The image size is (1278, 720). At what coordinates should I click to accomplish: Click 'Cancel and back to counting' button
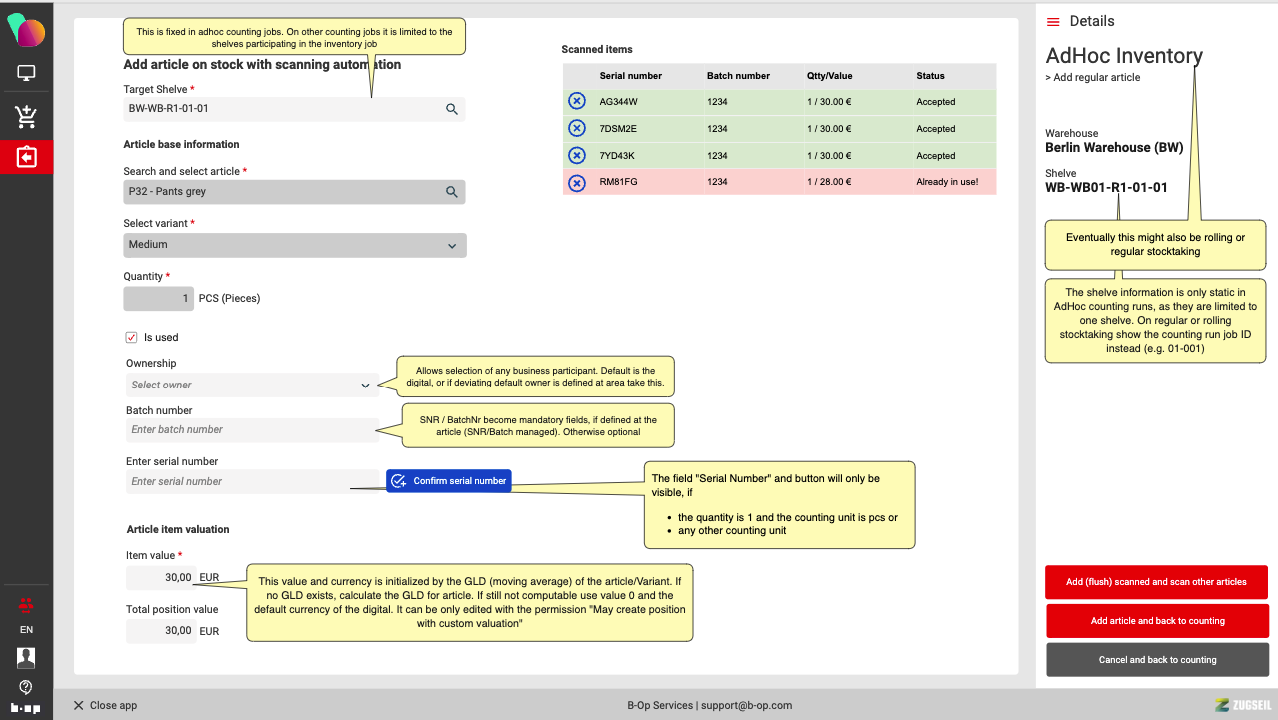click(1157, 660)
